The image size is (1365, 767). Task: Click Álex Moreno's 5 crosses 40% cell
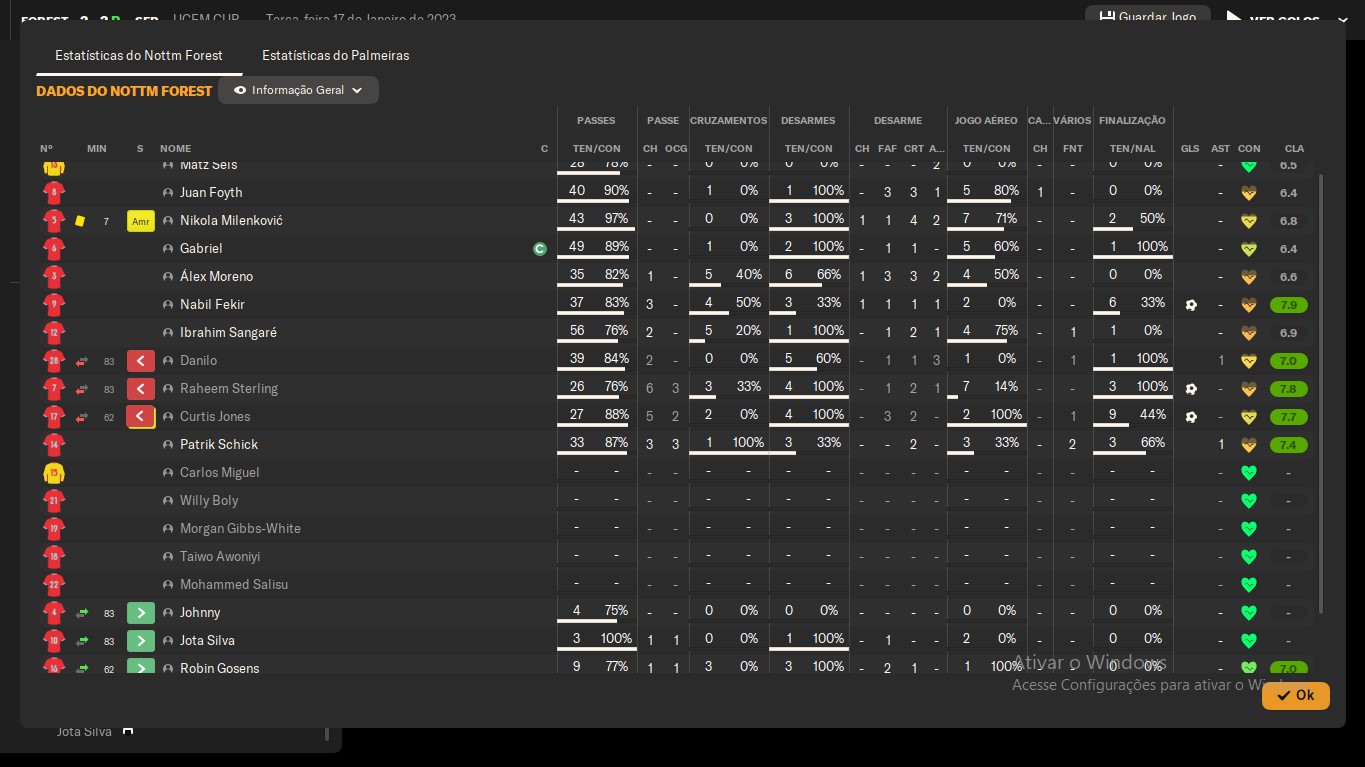point(729,277)
